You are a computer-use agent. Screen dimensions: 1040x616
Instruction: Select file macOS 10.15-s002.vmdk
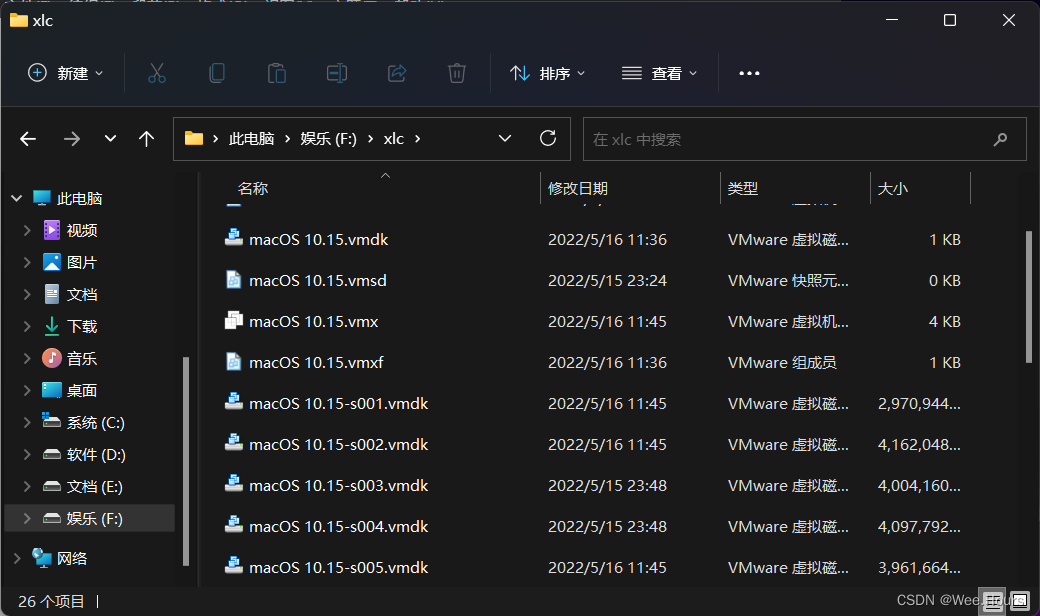[338, 444]
